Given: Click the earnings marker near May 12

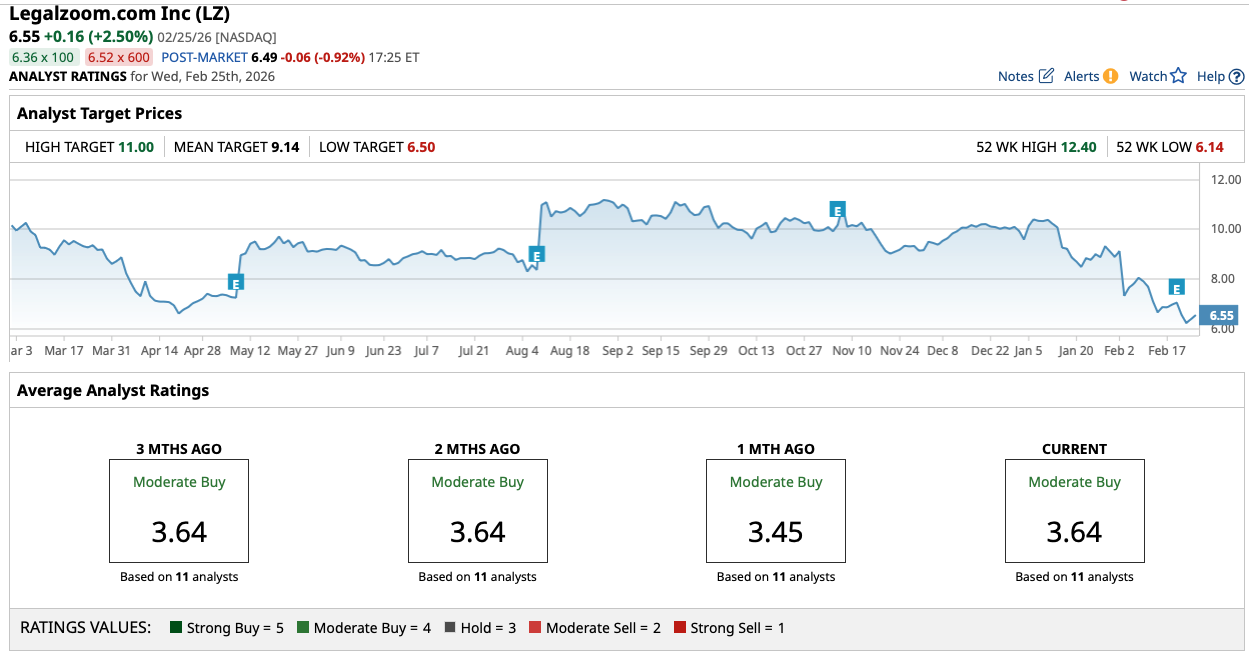Looking at the screenshot, I should pyautogui.click(x=236, y=282).
